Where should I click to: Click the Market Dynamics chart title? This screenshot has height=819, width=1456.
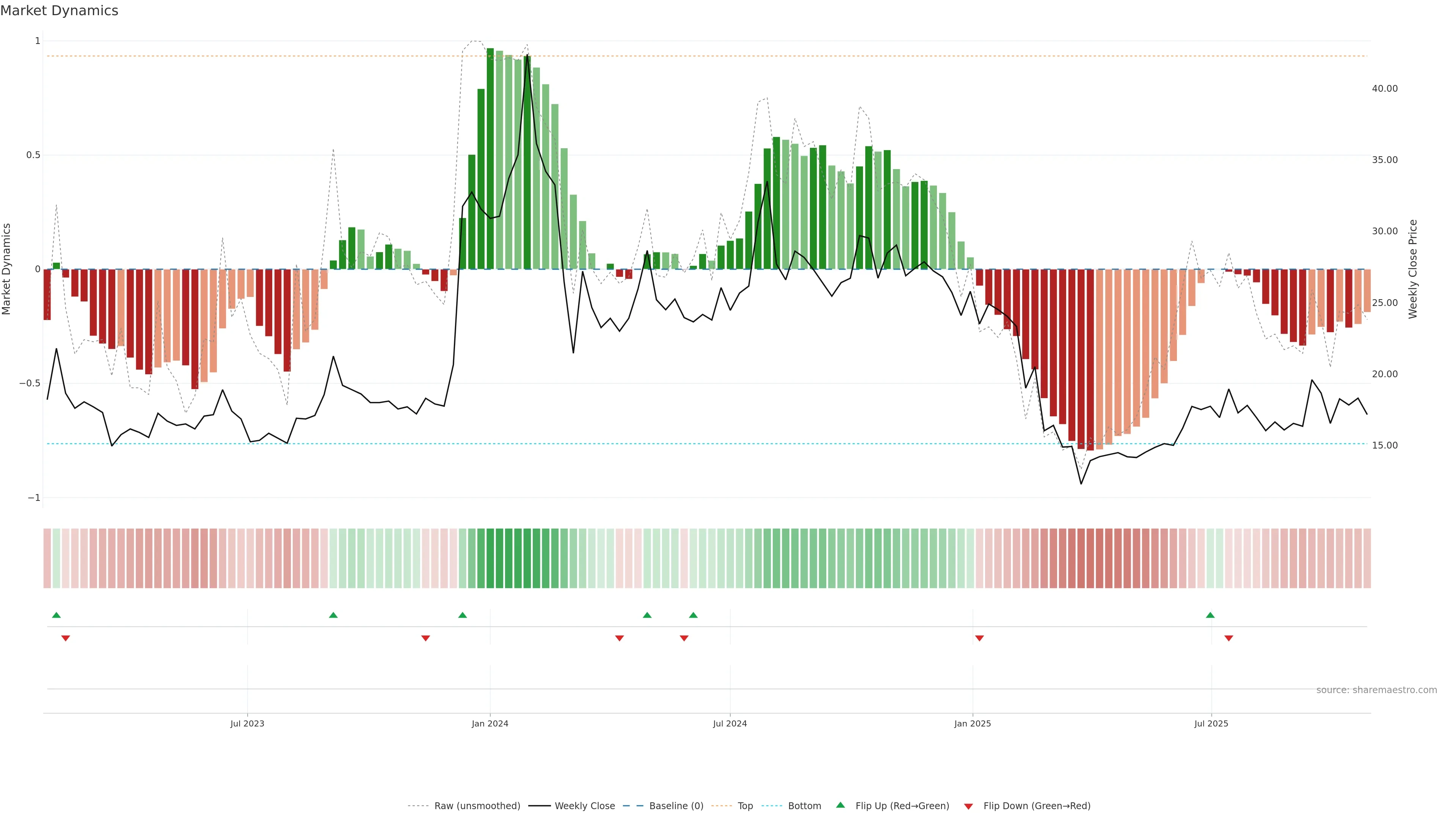point(60,11)
